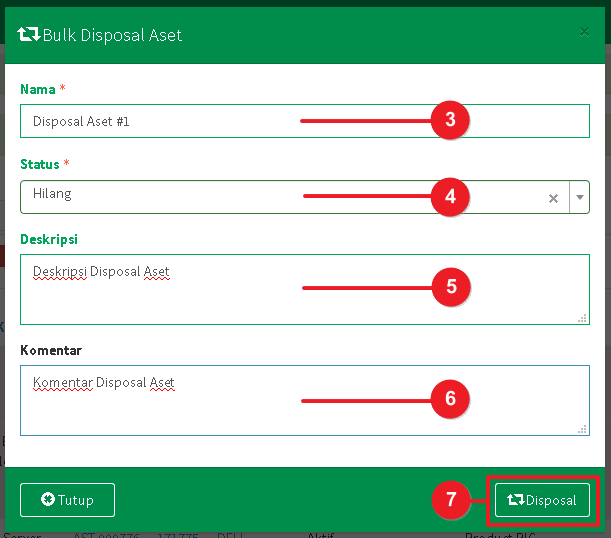The width and height of the screenshot is (611, 538).
Task: Click the Bulk Disposal Aset title text
Action: click(x=112, y=35)
